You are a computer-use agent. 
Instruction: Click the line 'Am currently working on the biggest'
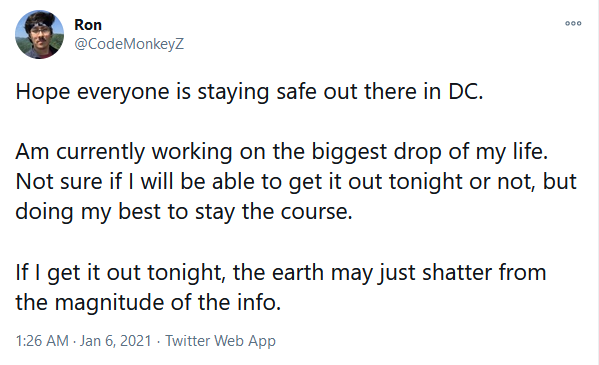tap(282, 152)
